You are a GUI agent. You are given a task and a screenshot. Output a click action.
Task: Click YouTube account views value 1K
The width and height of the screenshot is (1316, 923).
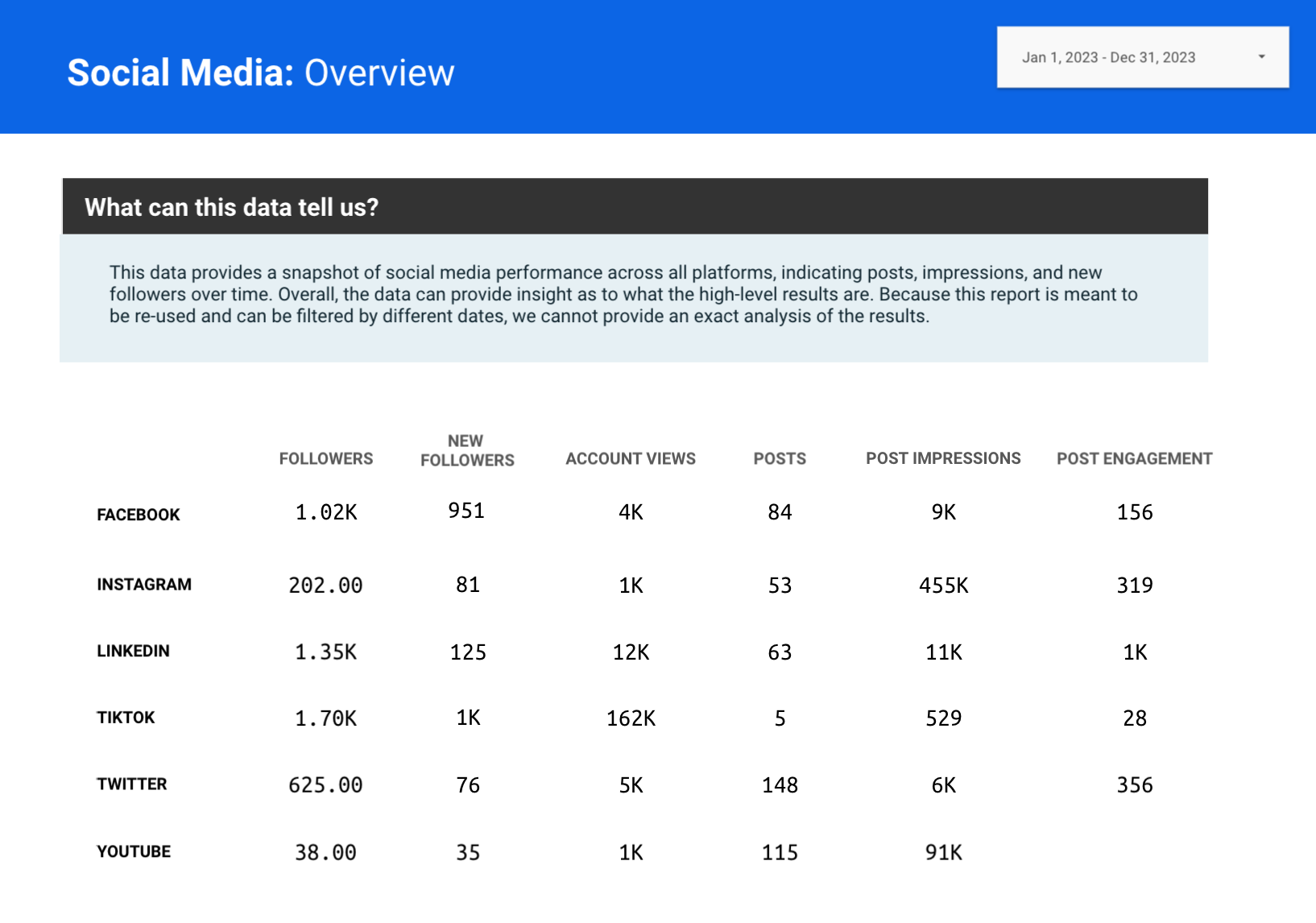pos(631,853)
